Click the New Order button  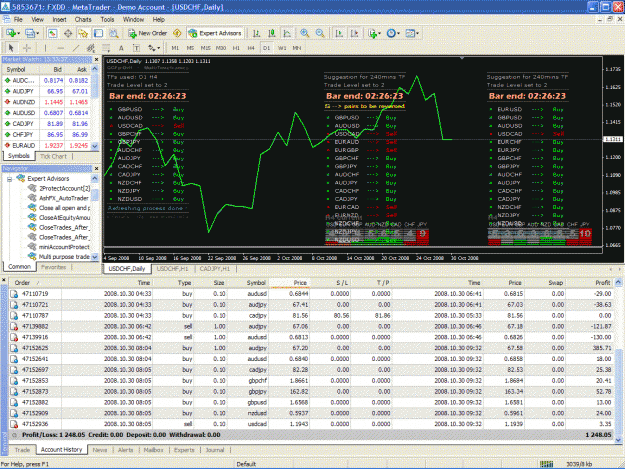pos(147,33)
